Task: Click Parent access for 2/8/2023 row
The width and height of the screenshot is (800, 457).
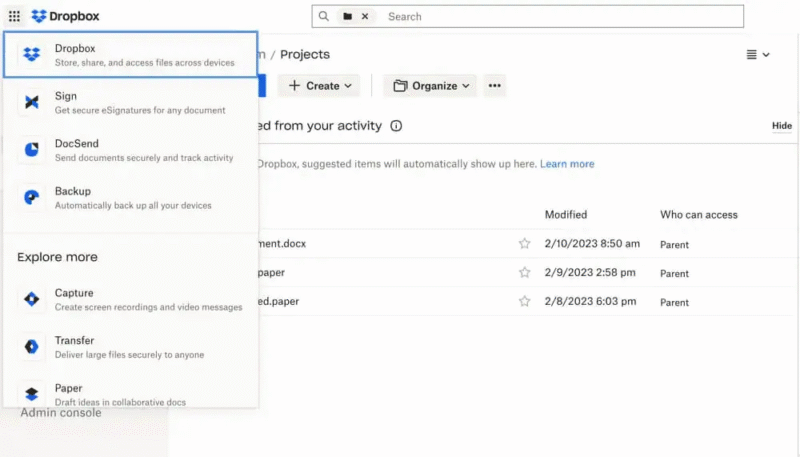Action: (x=674, y=302)
